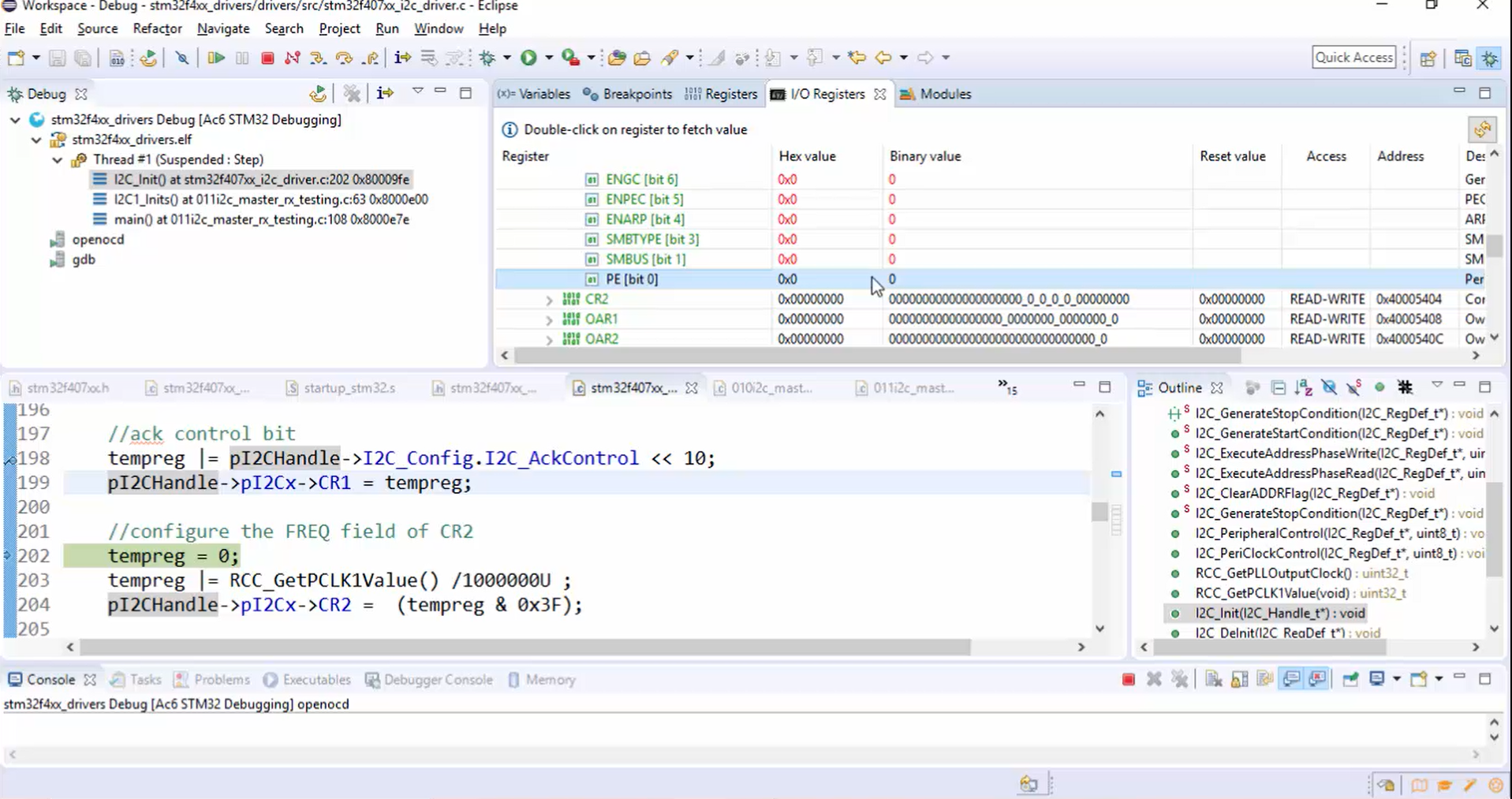This screenshot has width=1512, height=799.
Task: Collapse the stm32f4xx_drivers.elf tree node
Action: [x=36, y=140]
